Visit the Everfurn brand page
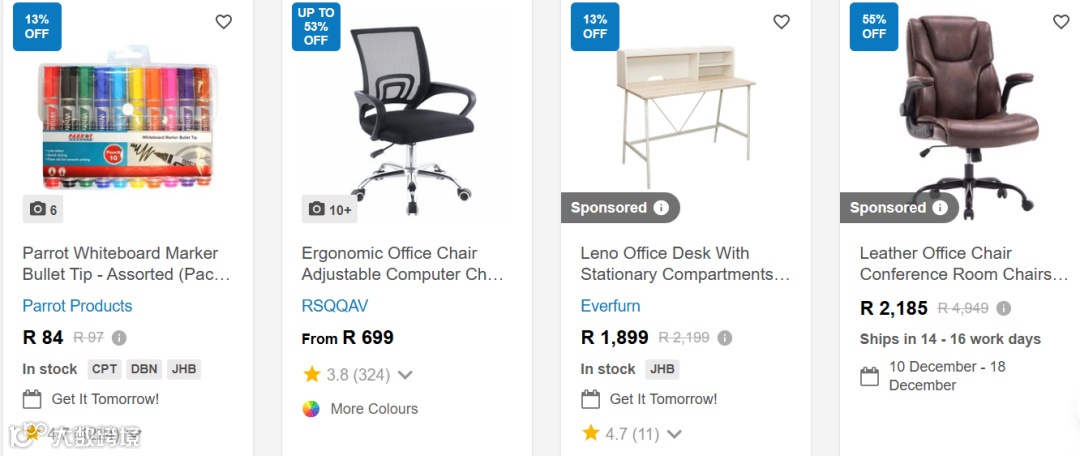Image resolution: width=1080 pixels, height=456 pixels. tap(610, 306)
